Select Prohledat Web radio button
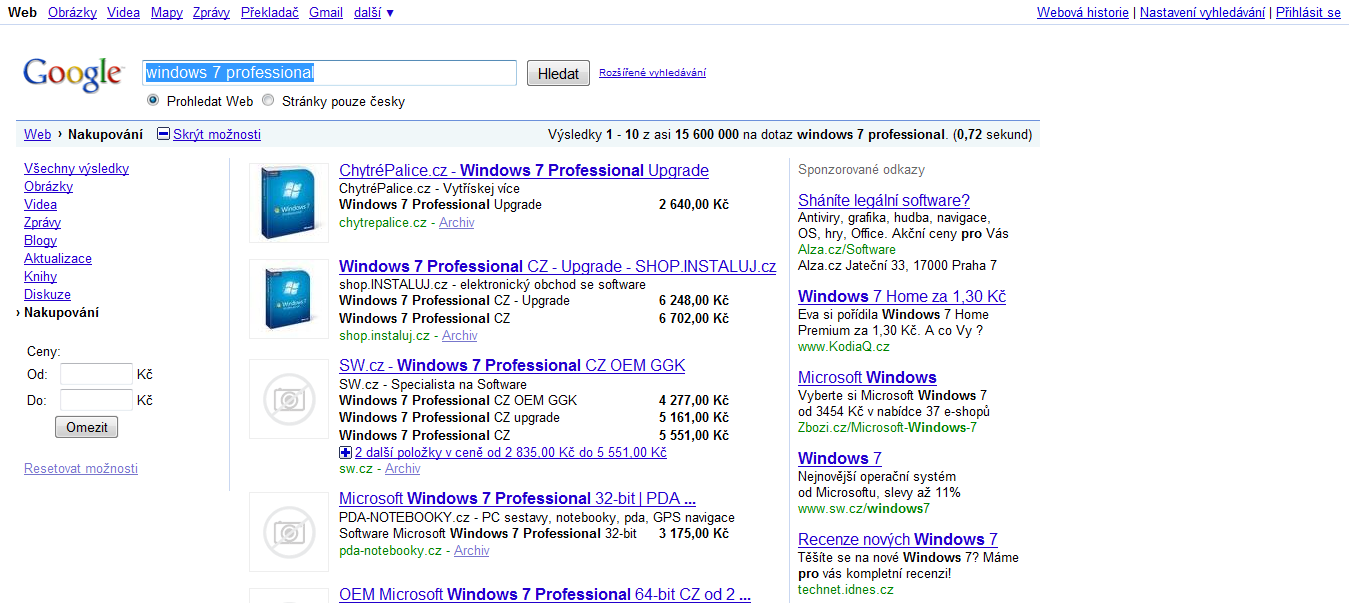Viewport: 1349px width, 603px height. (x=153, y=100)
